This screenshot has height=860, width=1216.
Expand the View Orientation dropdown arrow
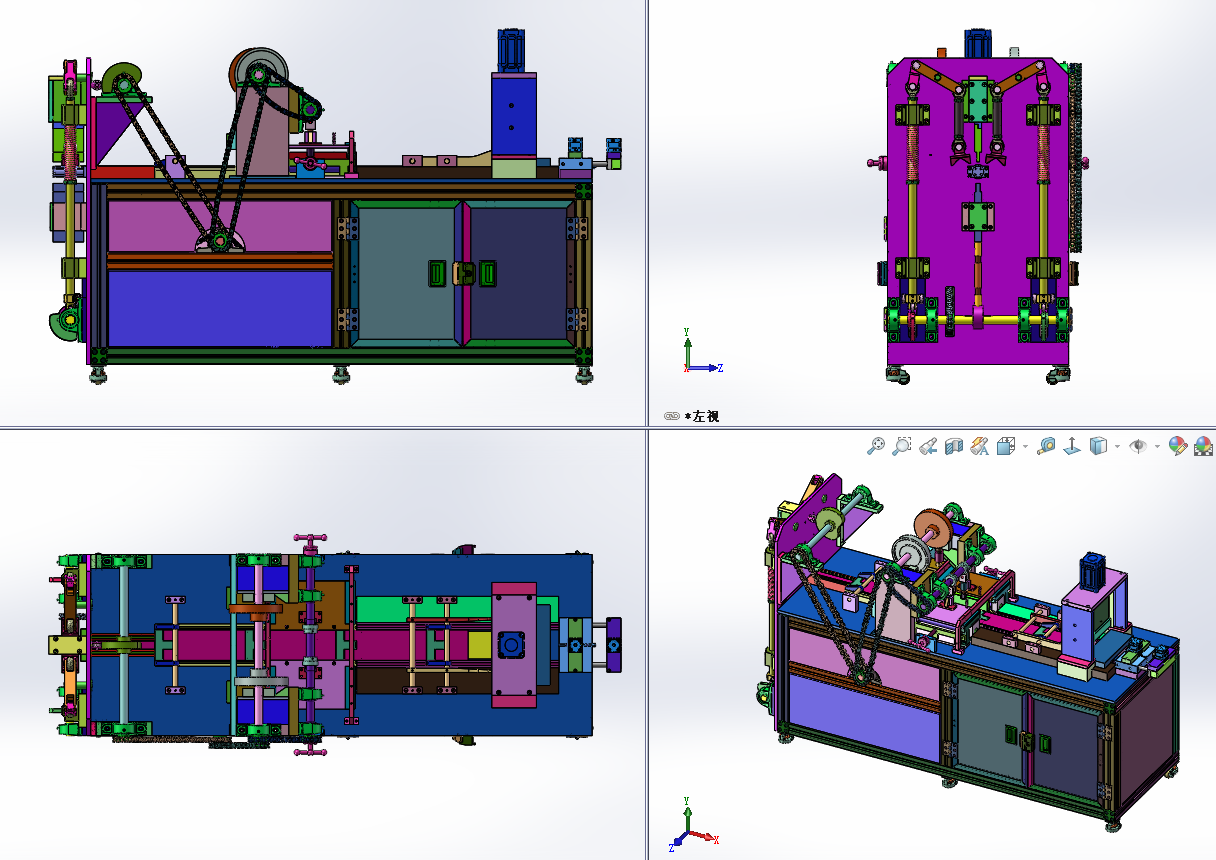[1025, 447]
